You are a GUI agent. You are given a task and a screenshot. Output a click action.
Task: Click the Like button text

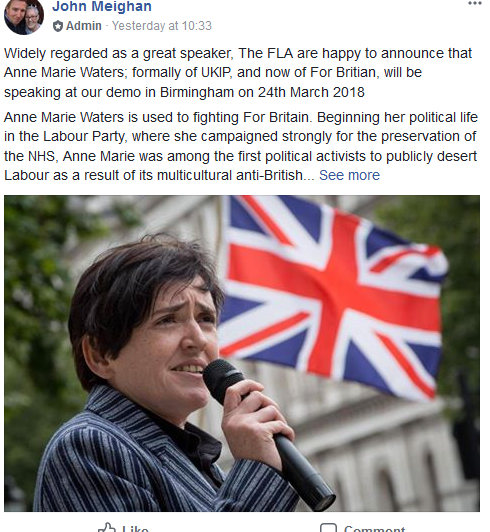pos(135,529)
